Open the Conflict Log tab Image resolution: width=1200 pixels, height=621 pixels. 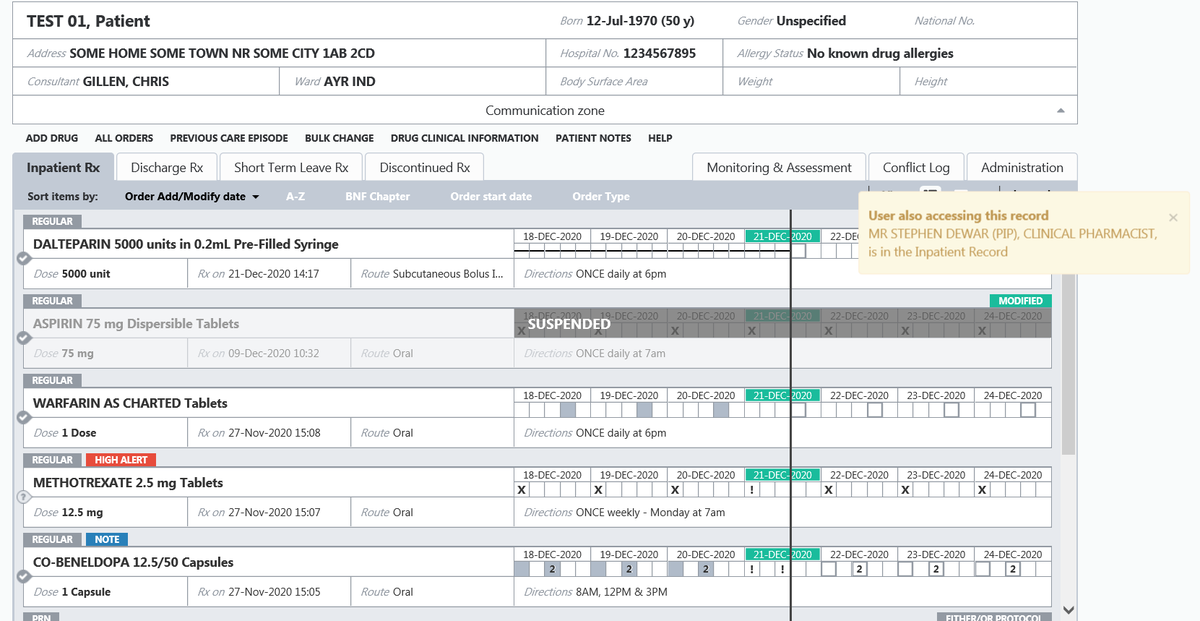point(916,168)
